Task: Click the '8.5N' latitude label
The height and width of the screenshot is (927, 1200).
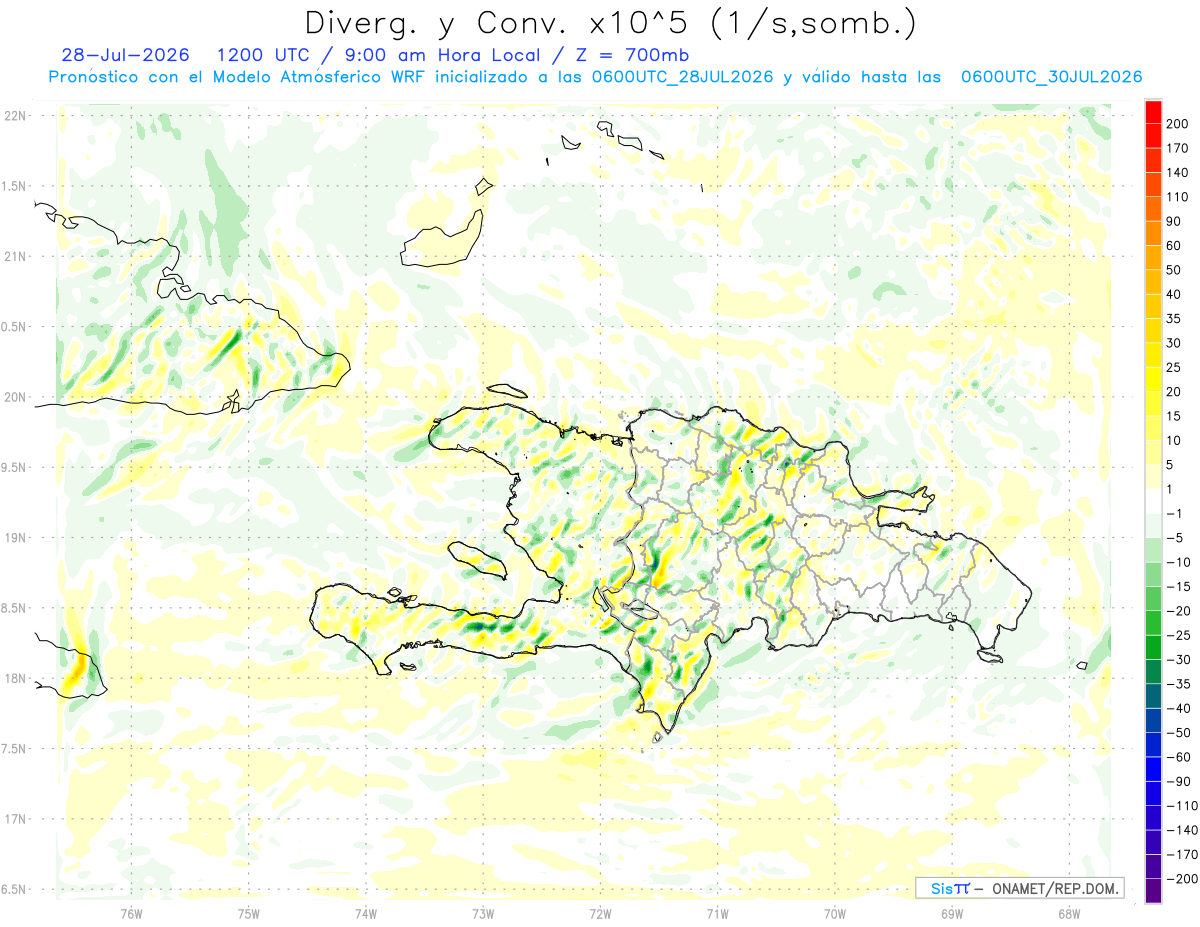Action: coord(15,608)
